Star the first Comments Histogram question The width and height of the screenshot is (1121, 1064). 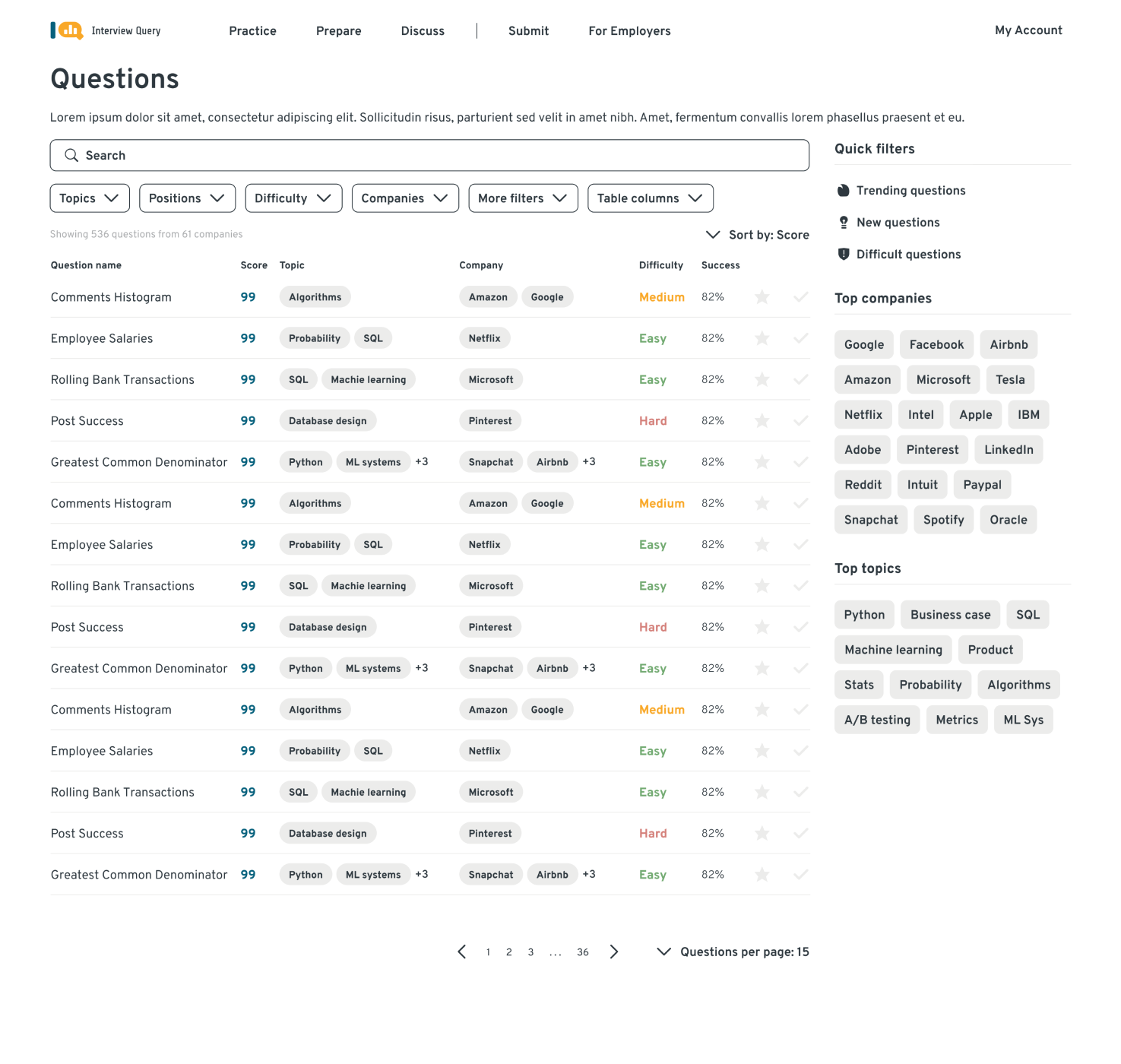pos(762,297)
